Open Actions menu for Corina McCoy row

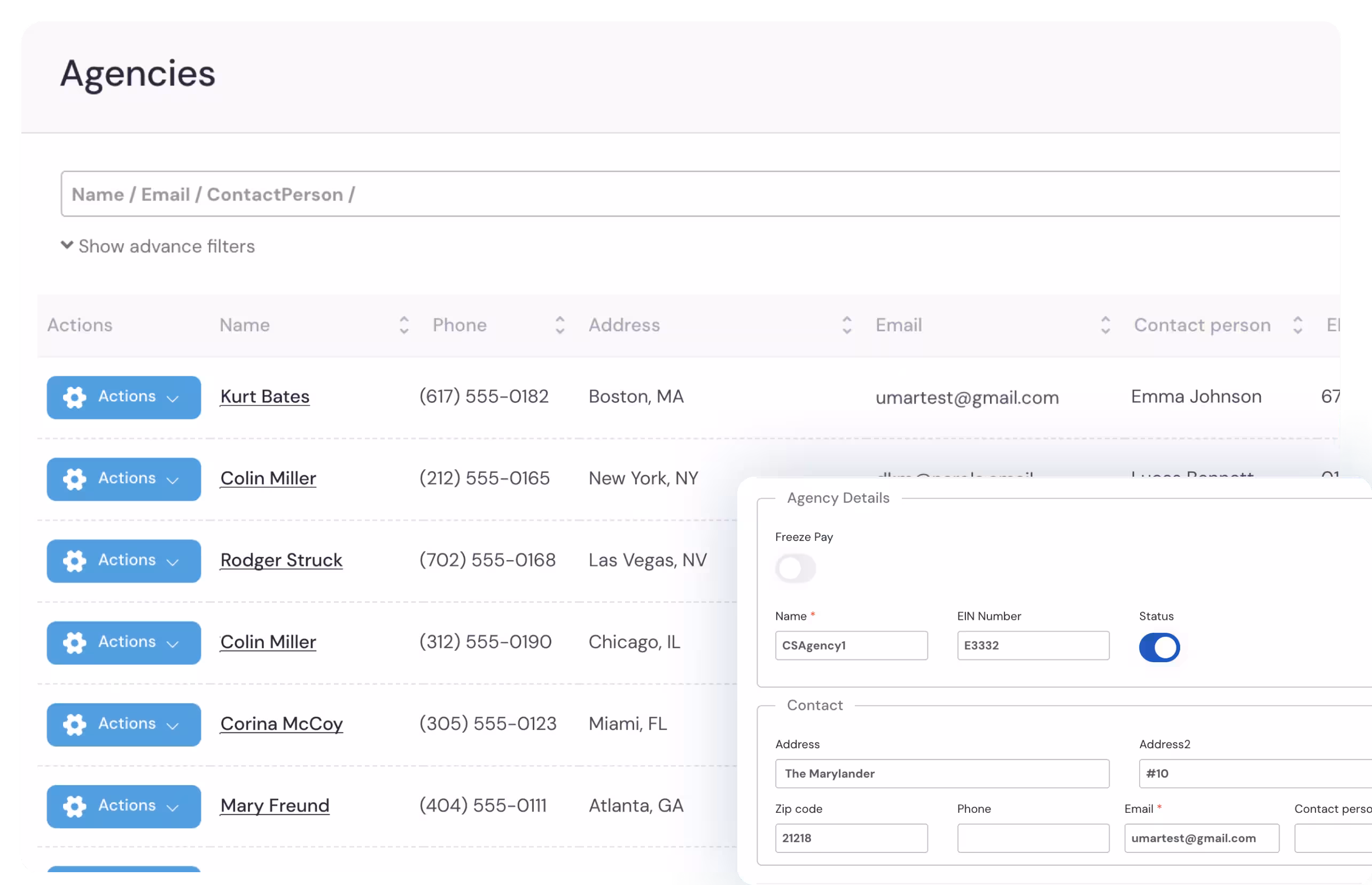click(123, 724)
